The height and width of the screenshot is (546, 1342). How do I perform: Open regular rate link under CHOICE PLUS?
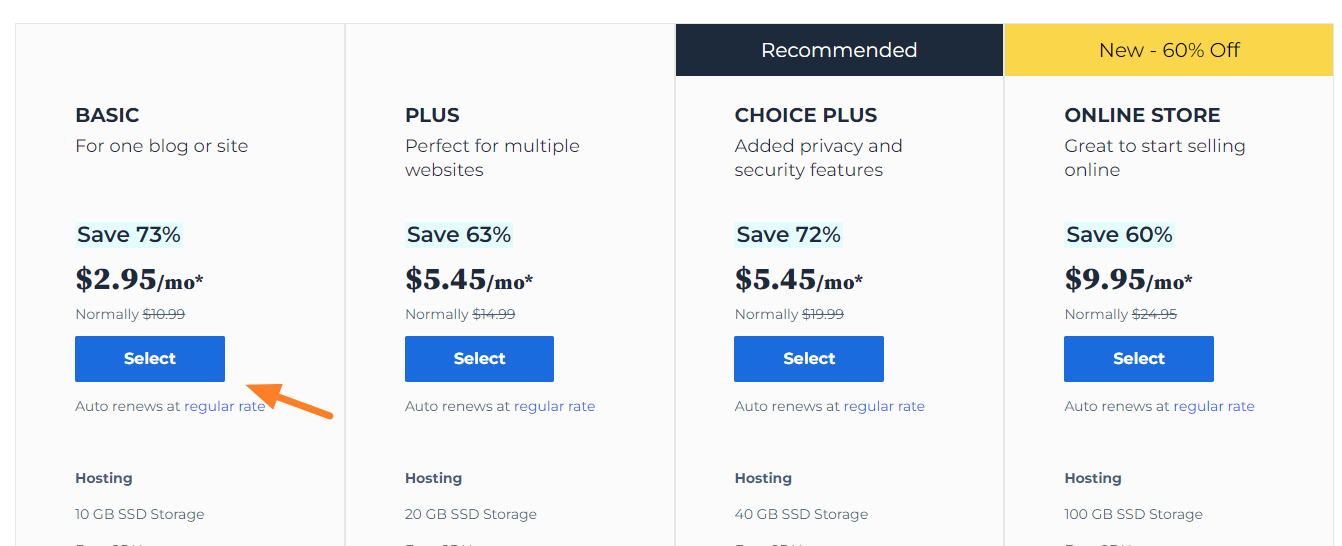(x=884, y=406)
